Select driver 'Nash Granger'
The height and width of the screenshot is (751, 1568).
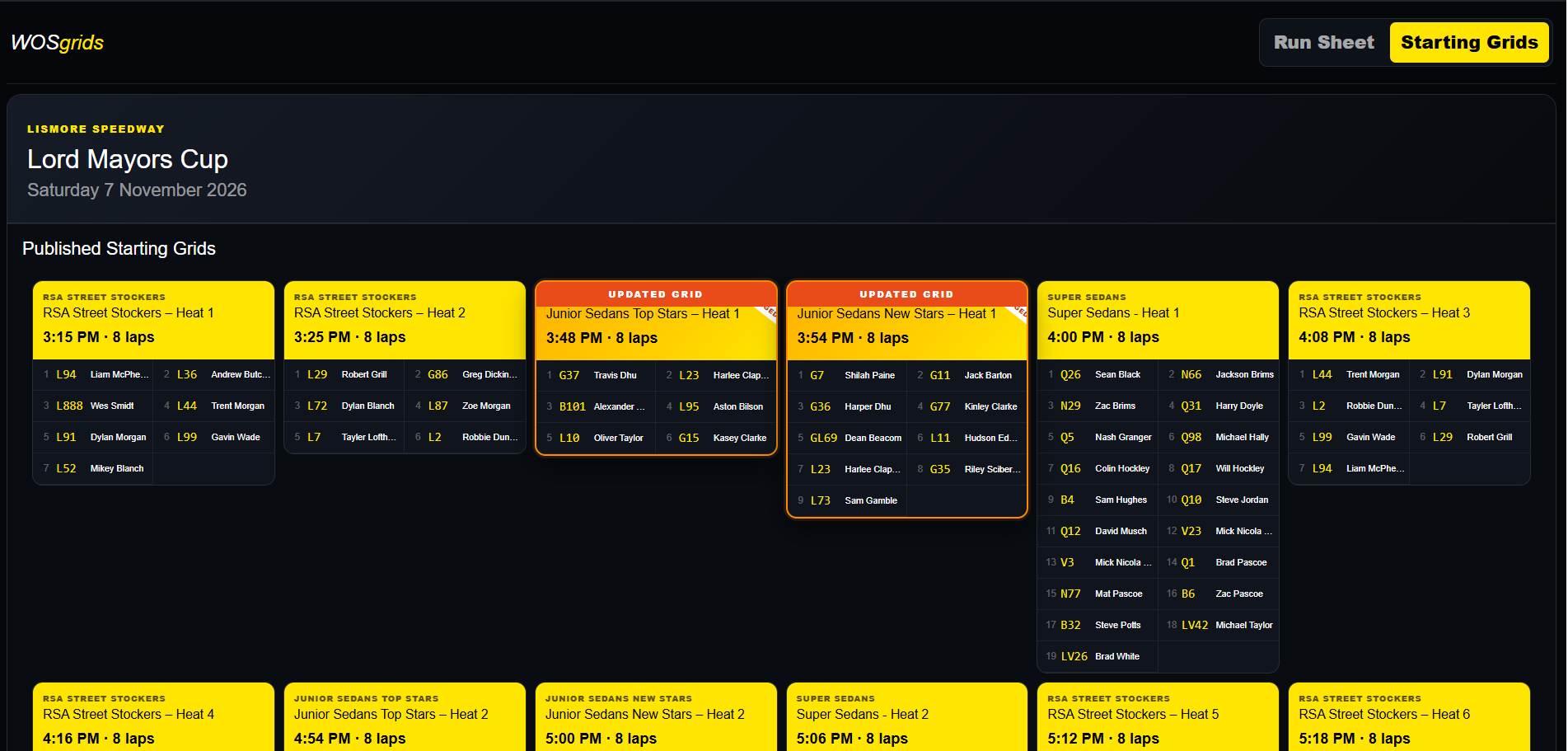click(1123, 437)
